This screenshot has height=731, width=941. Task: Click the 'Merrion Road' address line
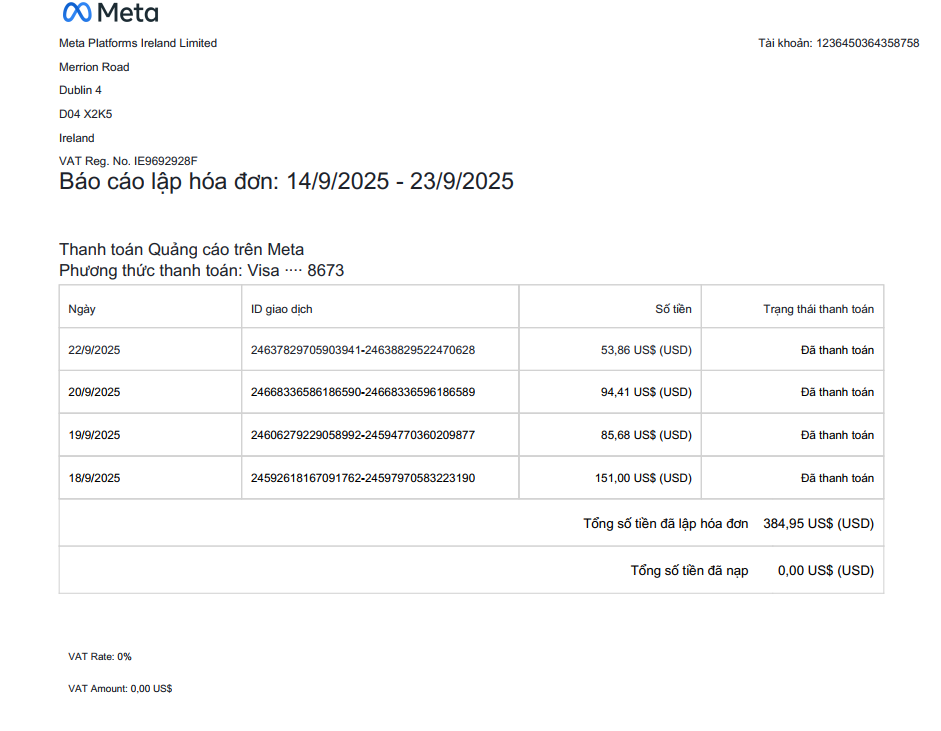pos(94,67)
